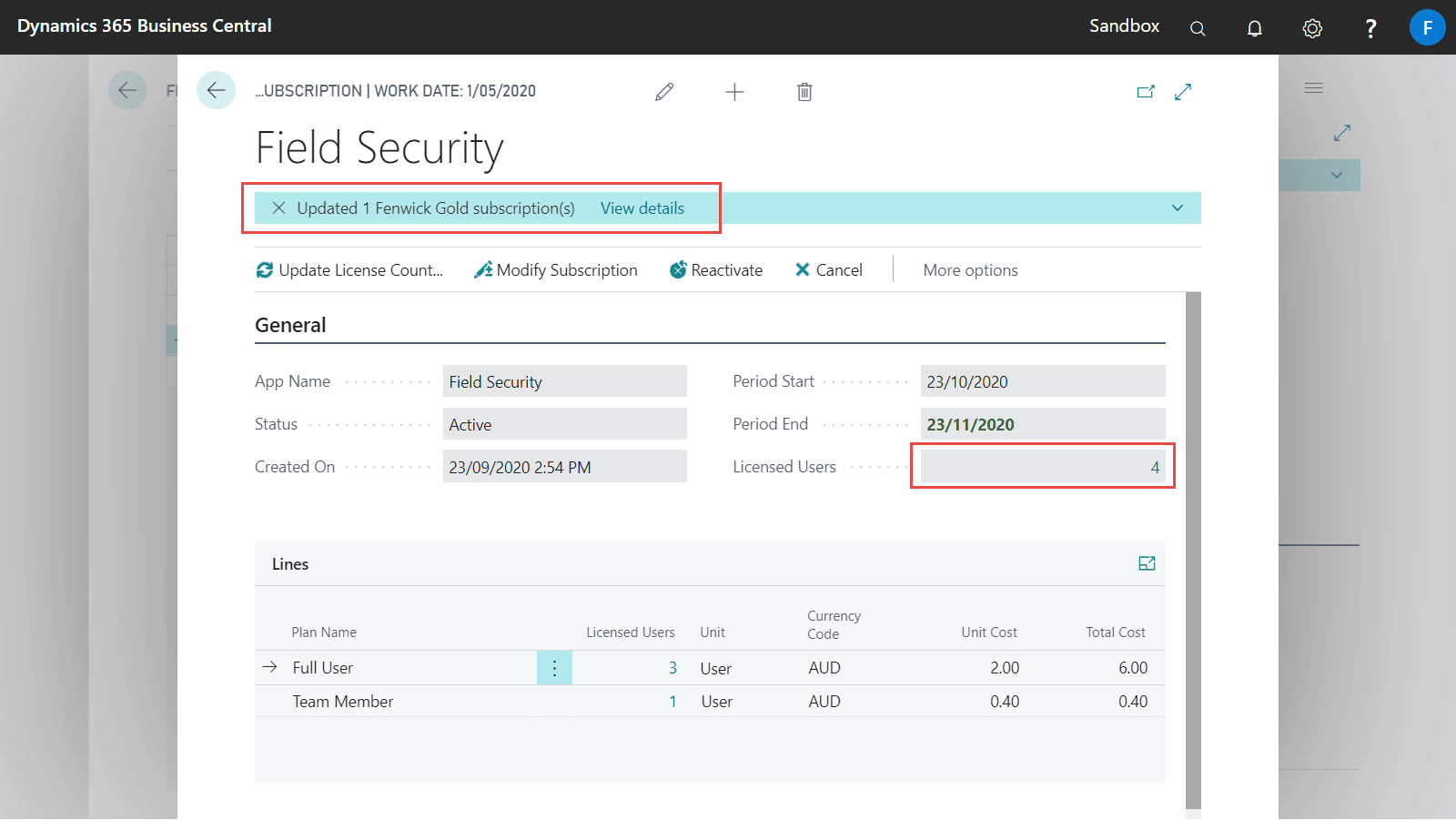Sort by Licensed Users column header
Viewport: 1456px width, 820px height.
pyautogui.click(x=631, y=633)
